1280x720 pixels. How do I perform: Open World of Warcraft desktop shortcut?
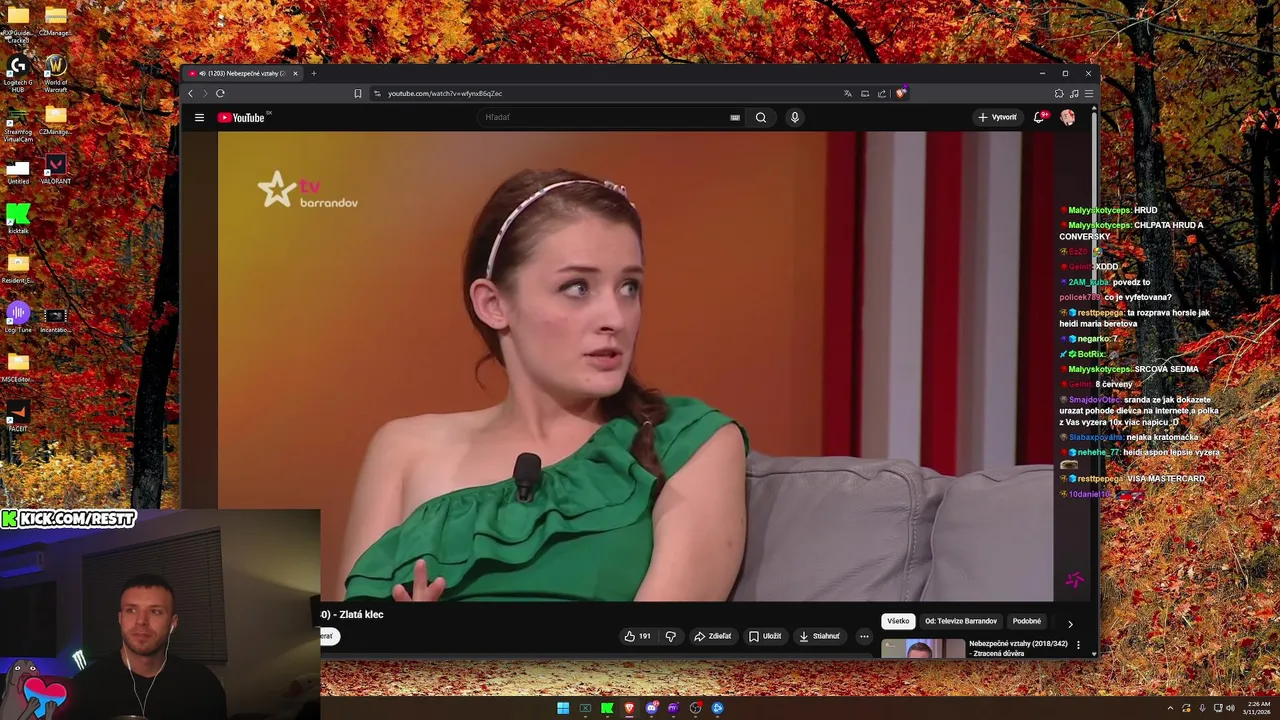point(56,73)
